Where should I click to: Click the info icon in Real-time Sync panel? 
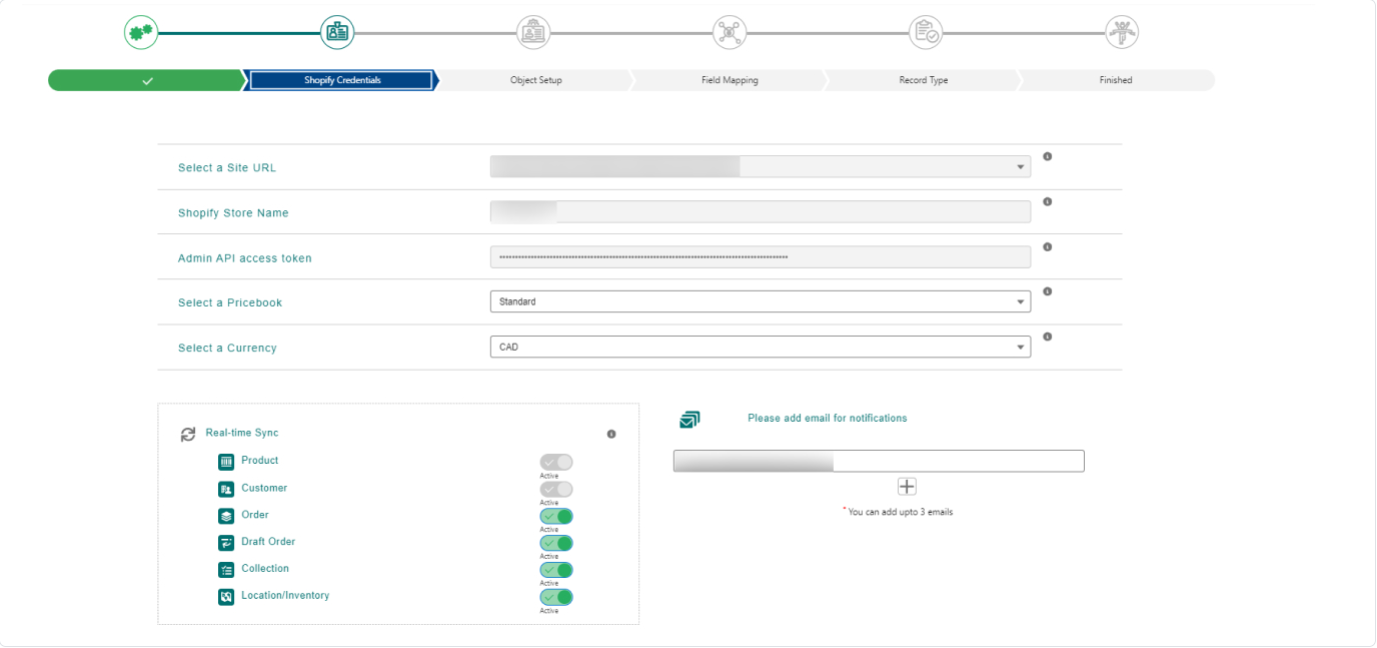point(611,434)
